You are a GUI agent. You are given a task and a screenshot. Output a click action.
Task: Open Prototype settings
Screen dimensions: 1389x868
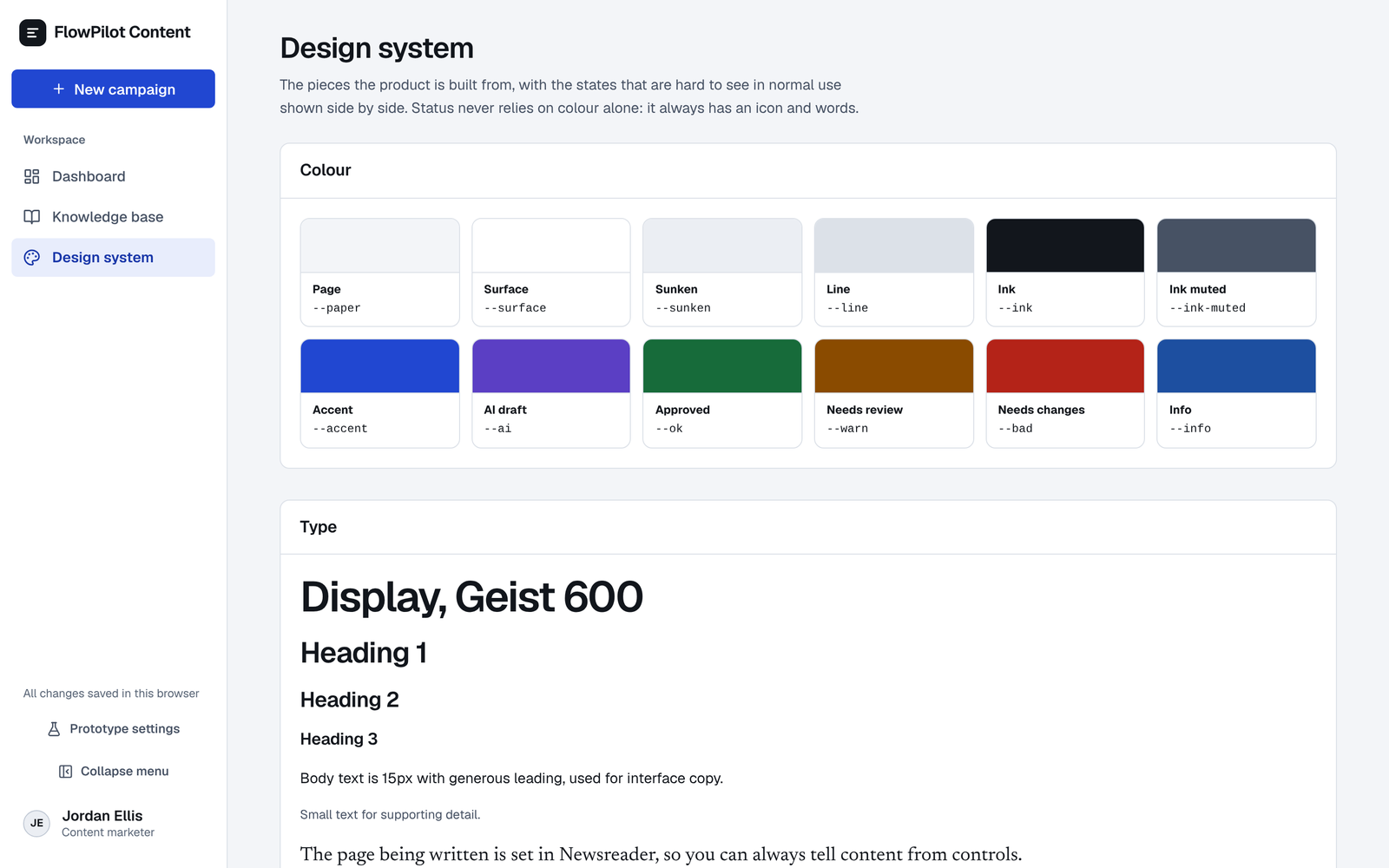coord(113,729)
